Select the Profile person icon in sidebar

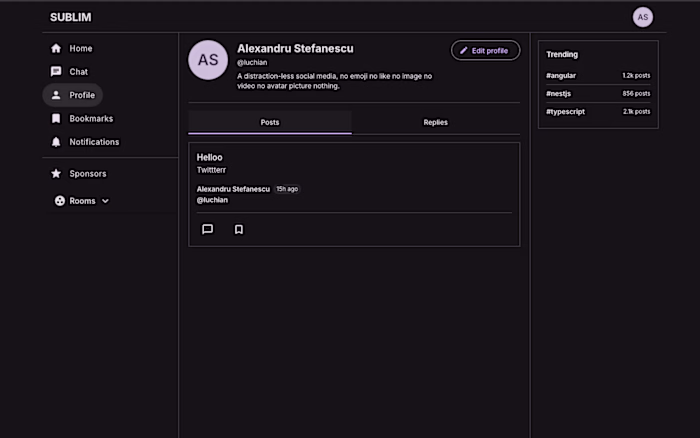tap(56, 95)
